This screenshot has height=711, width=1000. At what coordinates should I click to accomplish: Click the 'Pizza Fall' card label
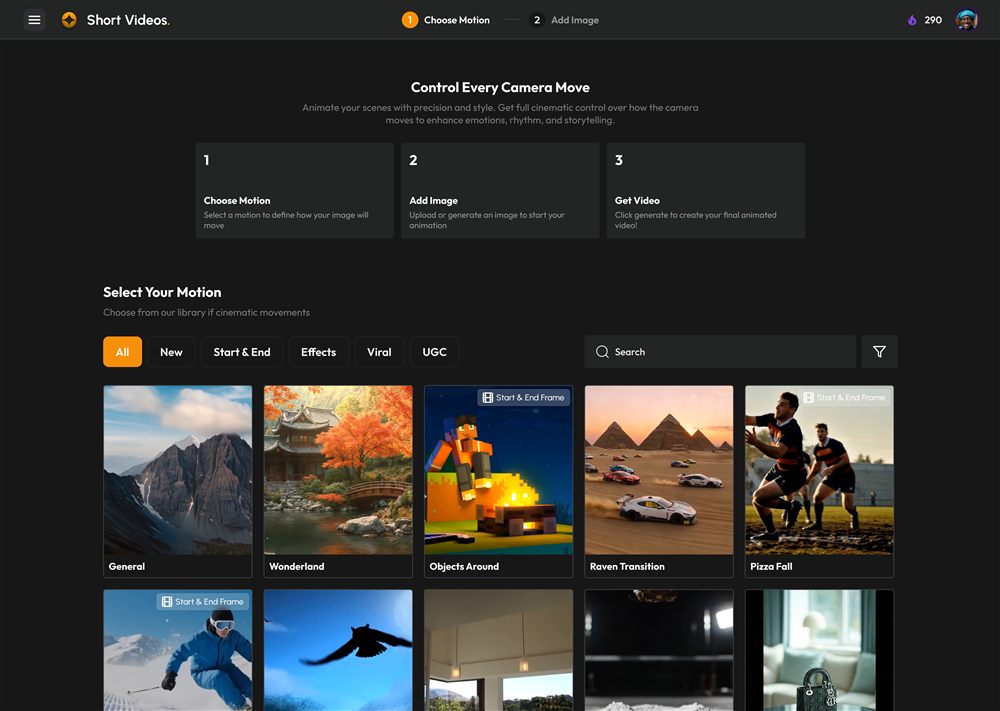tap(771, 566)
